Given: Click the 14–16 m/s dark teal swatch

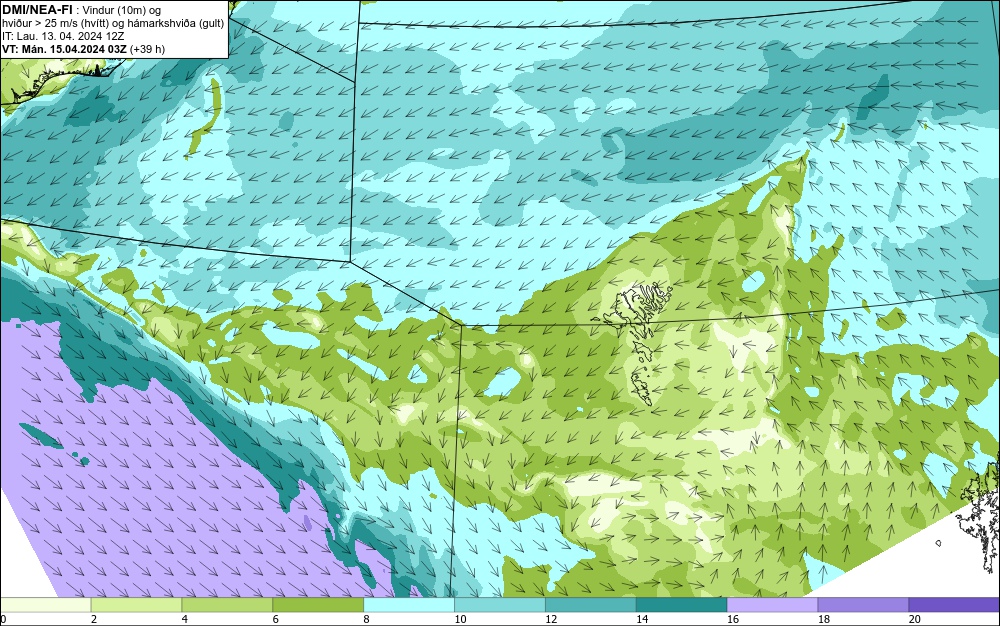Looking at the screenshot, I should point(682,604).
